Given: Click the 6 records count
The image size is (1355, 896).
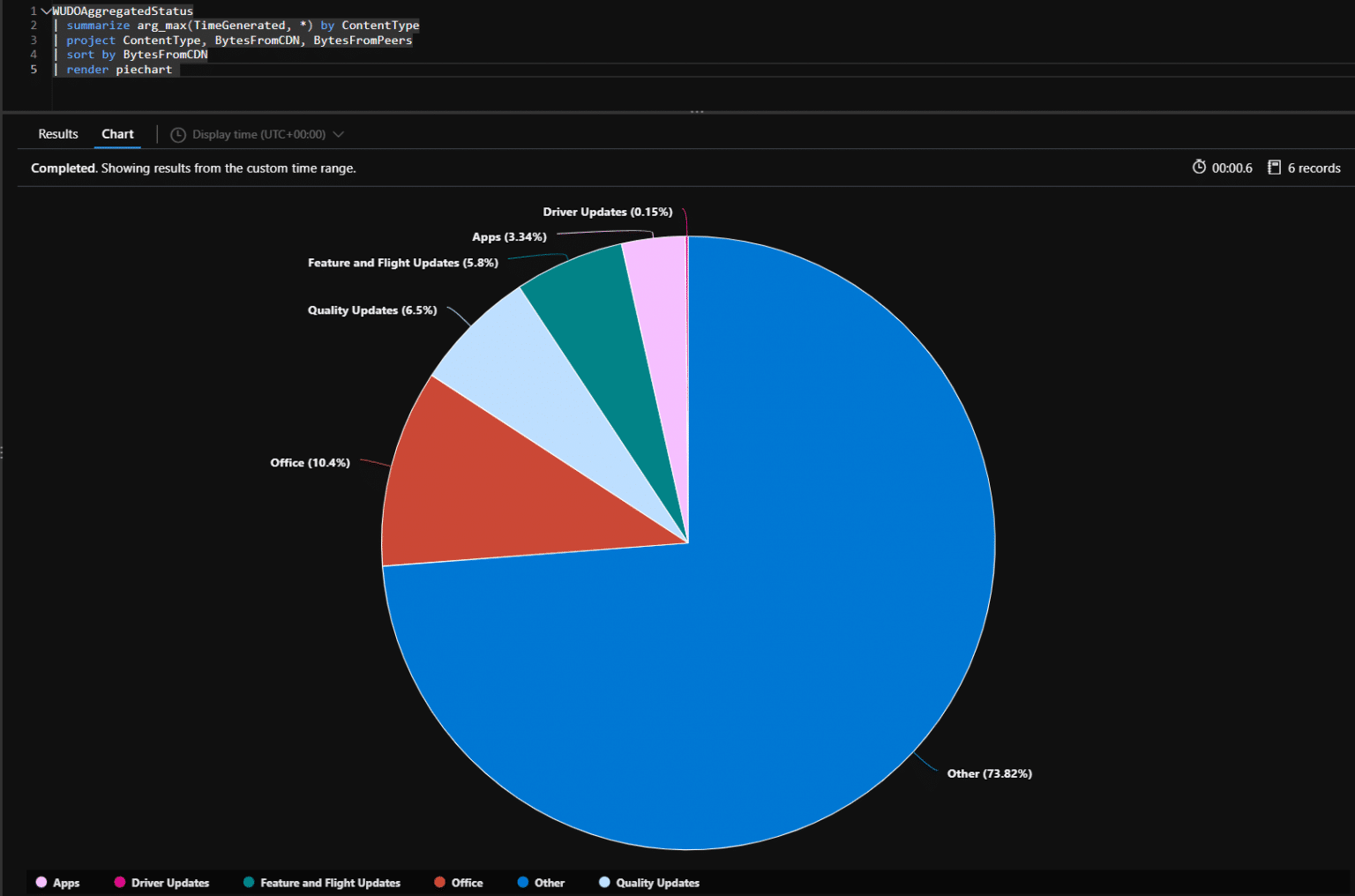Looking at the screenshot, I should 1312,168.
